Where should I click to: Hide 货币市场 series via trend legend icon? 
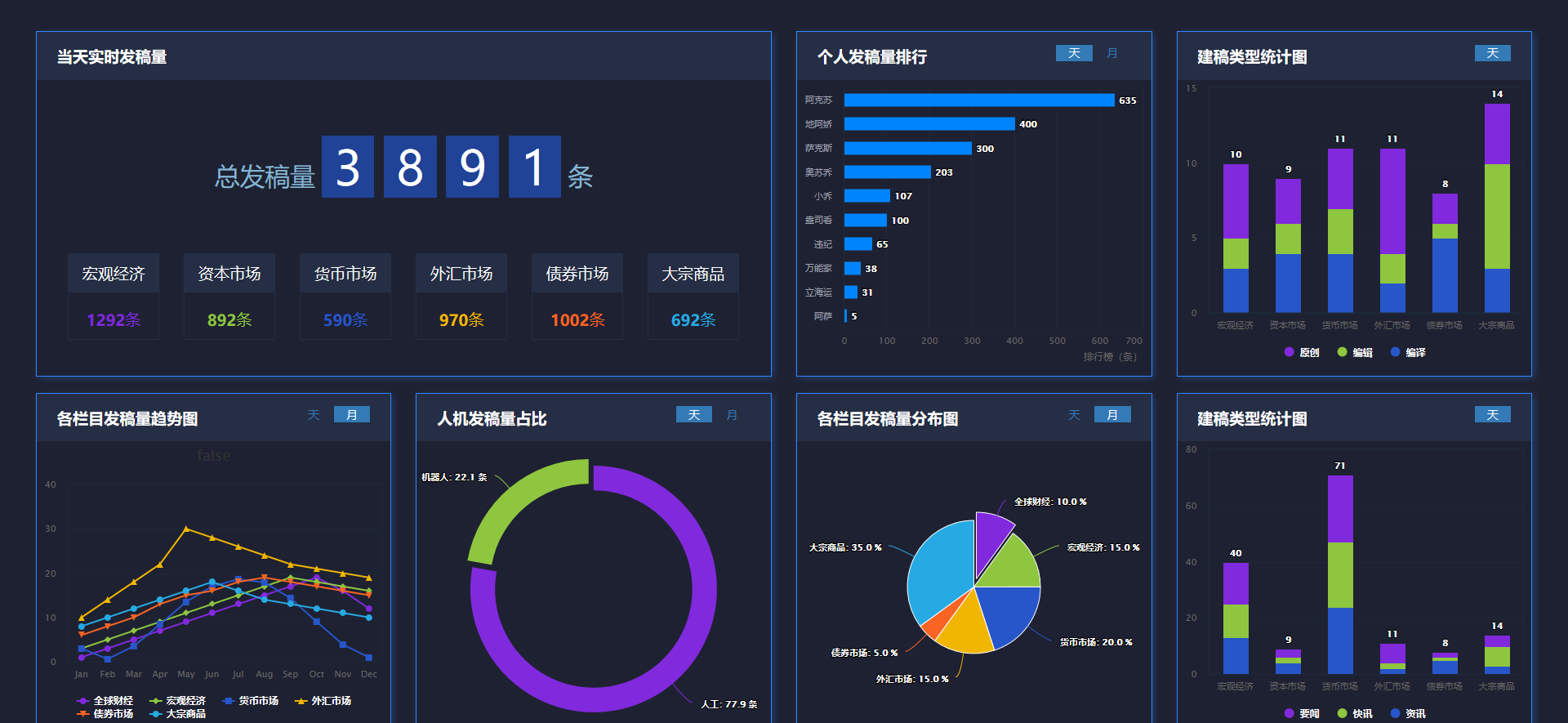pos(229,701)
